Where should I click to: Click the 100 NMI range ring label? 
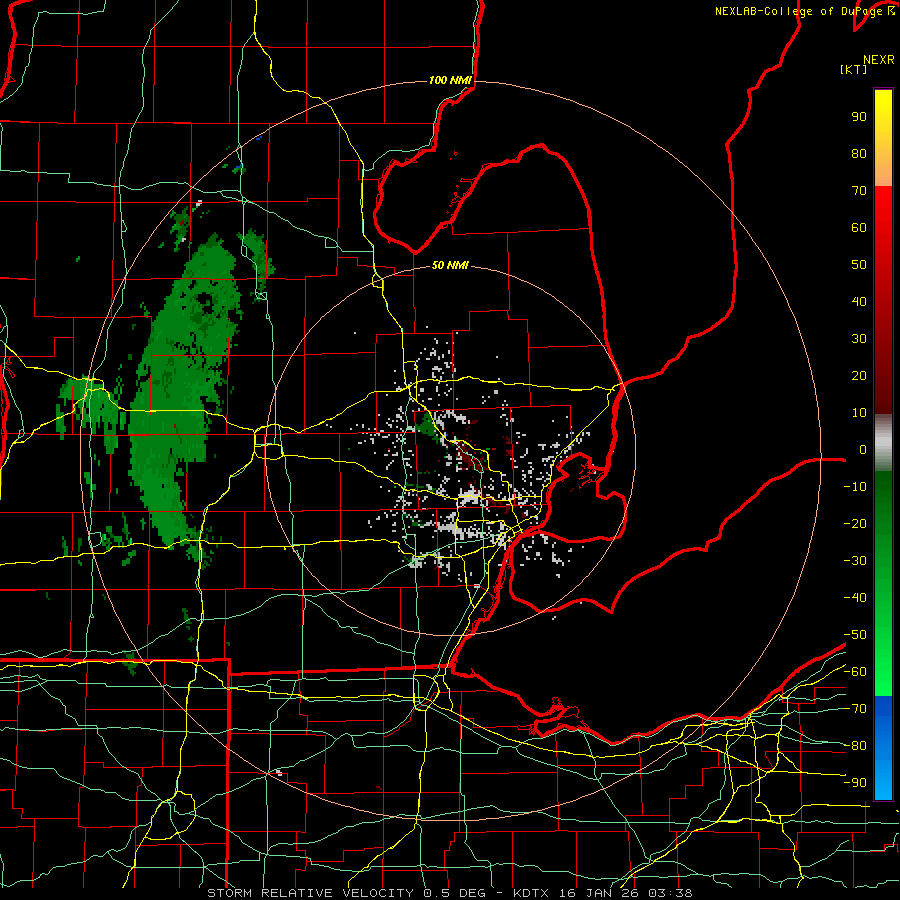click(450, 80)
